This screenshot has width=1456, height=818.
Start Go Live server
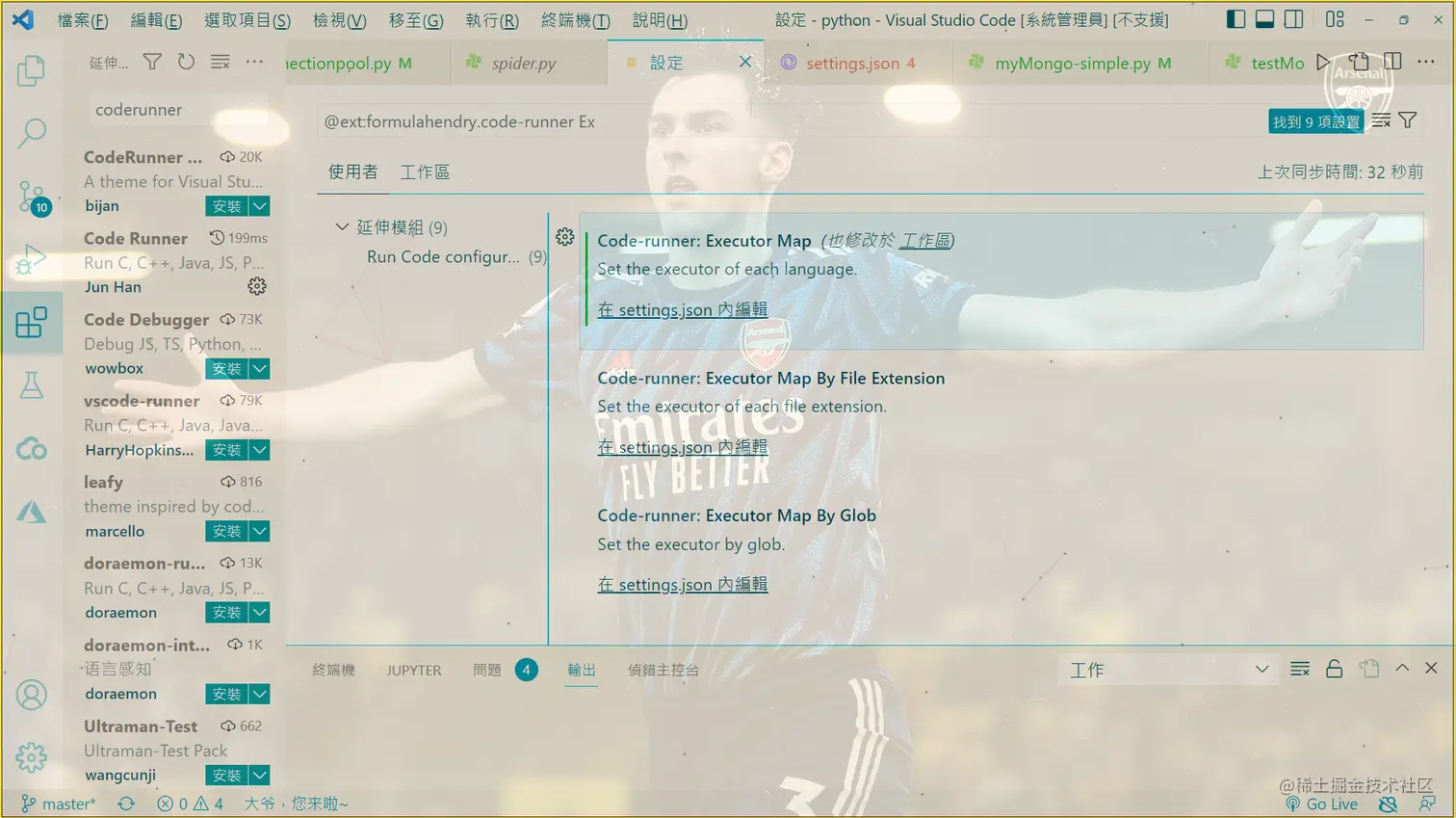coord(1321,804)
